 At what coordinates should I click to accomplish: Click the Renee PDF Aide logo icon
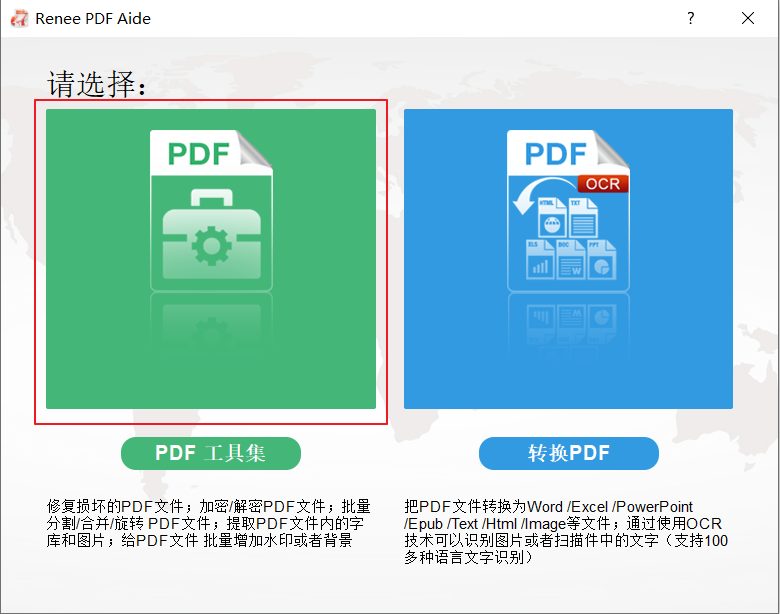coord(19,18)
